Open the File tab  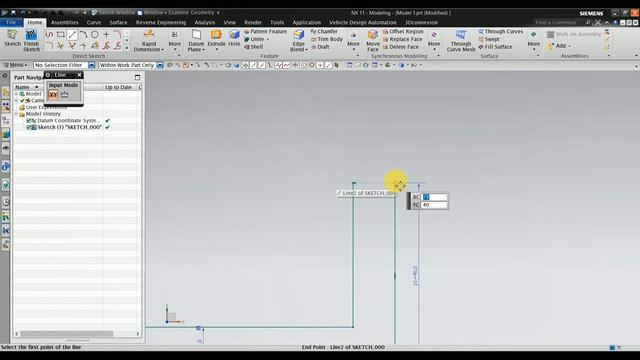pyautogui.click(x=11, y=22)
